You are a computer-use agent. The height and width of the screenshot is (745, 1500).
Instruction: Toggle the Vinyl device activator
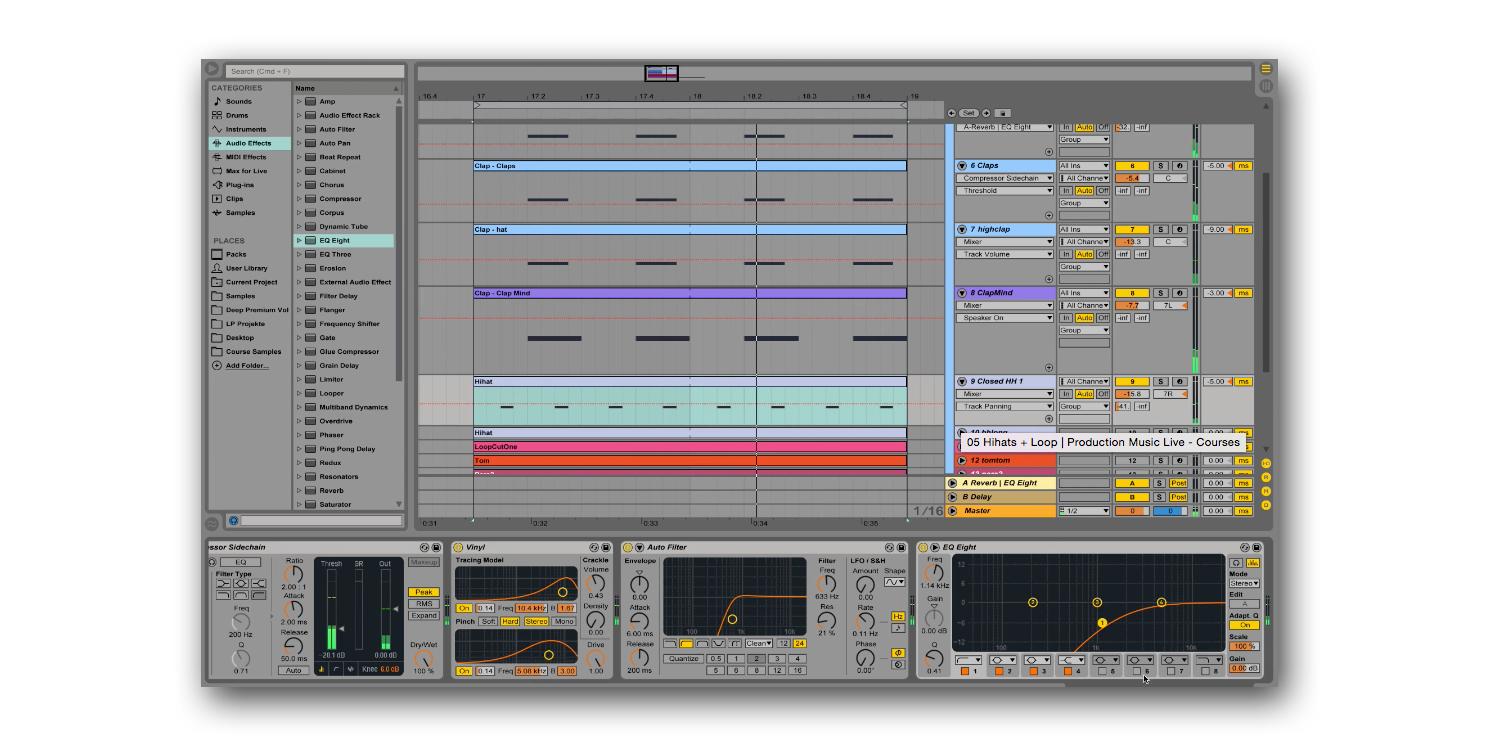tap(458, 547)
